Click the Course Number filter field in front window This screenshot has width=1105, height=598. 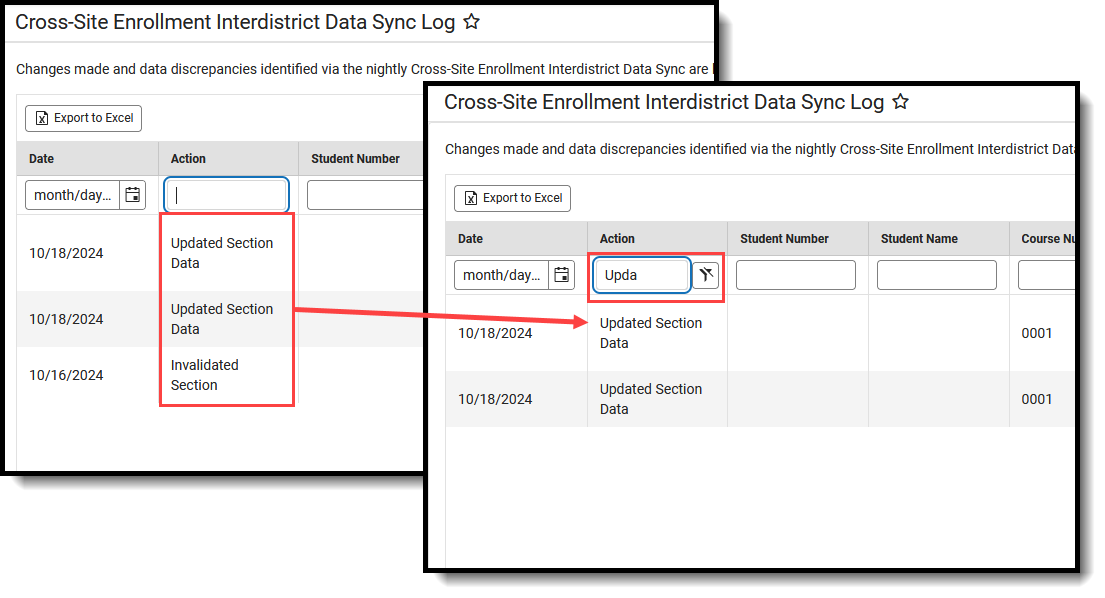coord(1047,275)
